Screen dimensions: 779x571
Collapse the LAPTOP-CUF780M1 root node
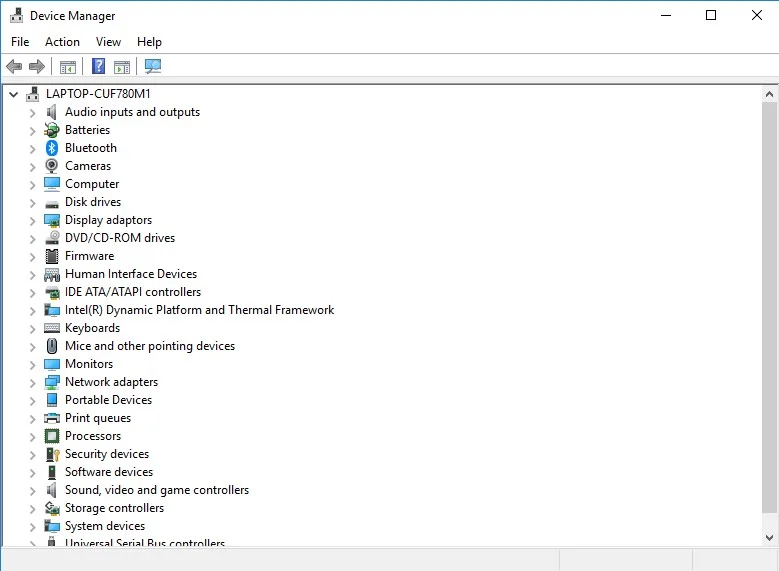(13, 94)
